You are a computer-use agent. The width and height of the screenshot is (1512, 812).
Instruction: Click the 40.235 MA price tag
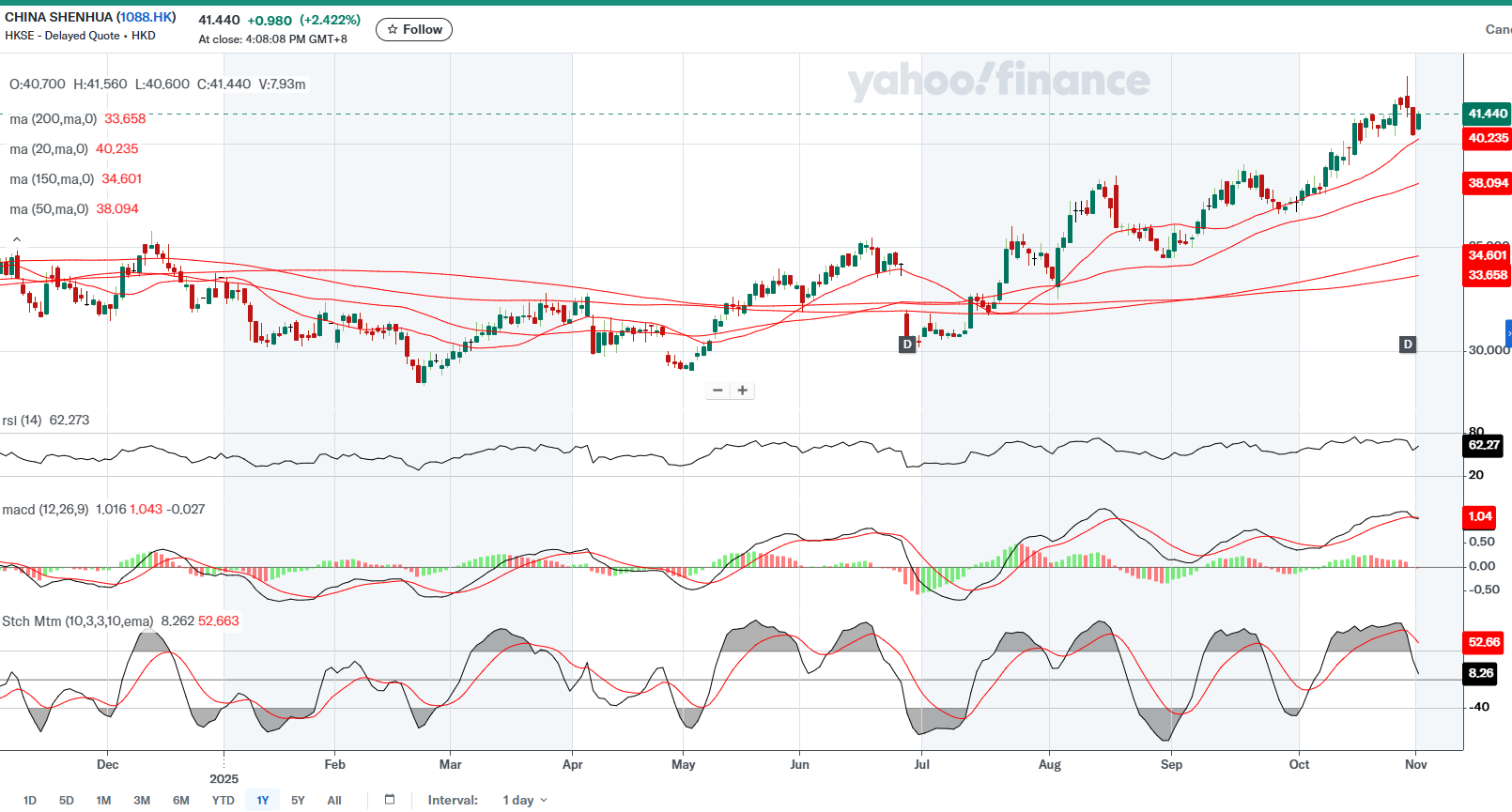1488,138
